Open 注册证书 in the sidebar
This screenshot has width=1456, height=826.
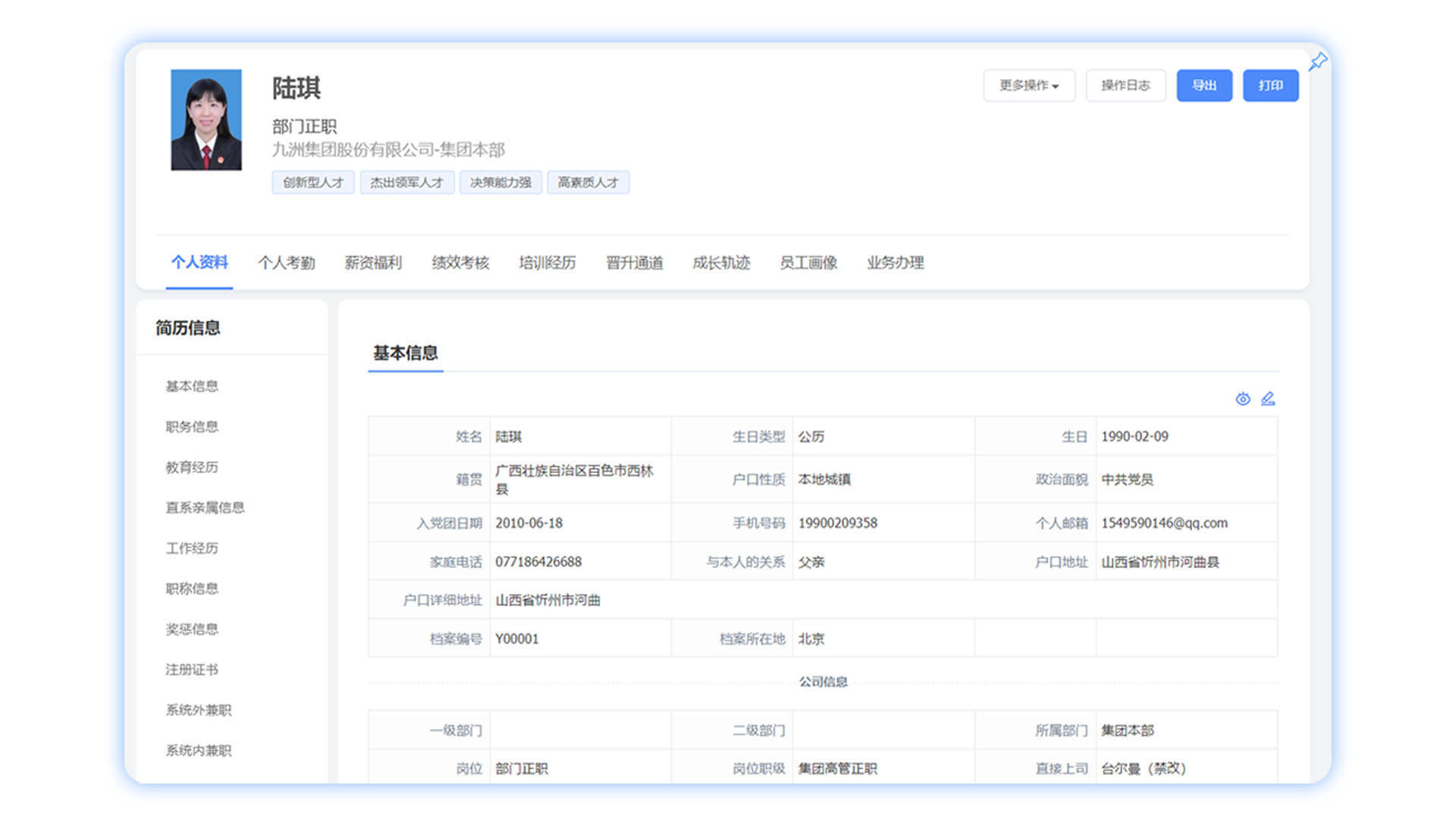click(x=192, y=670)
